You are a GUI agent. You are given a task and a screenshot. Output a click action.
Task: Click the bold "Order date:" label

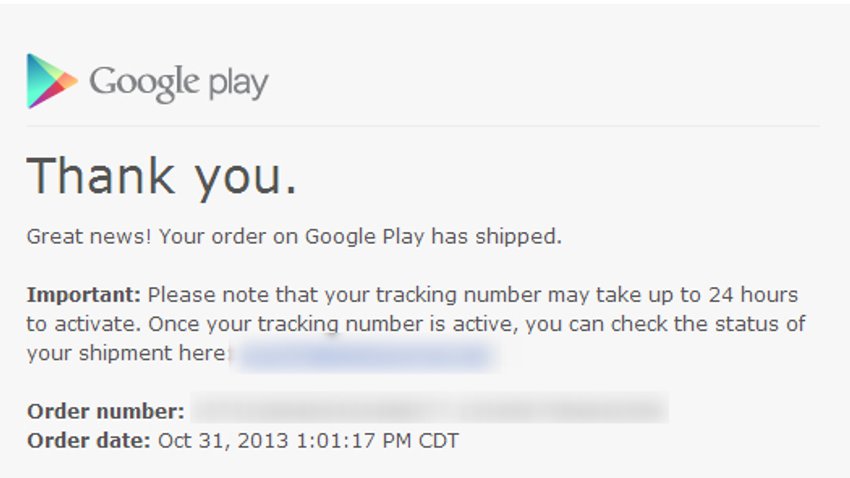click(89, 441)
